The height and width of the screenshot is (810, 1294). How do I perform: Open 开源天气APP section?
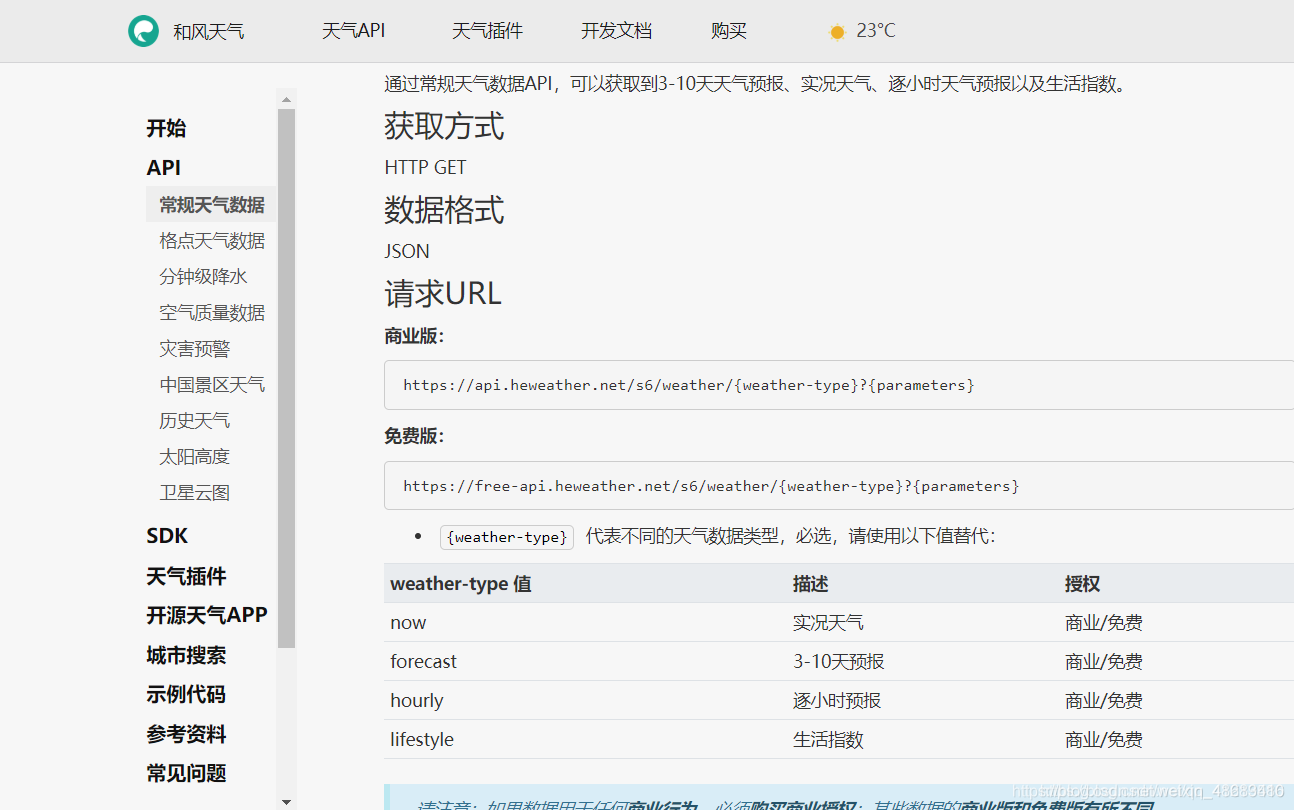(x=207, y=615)
